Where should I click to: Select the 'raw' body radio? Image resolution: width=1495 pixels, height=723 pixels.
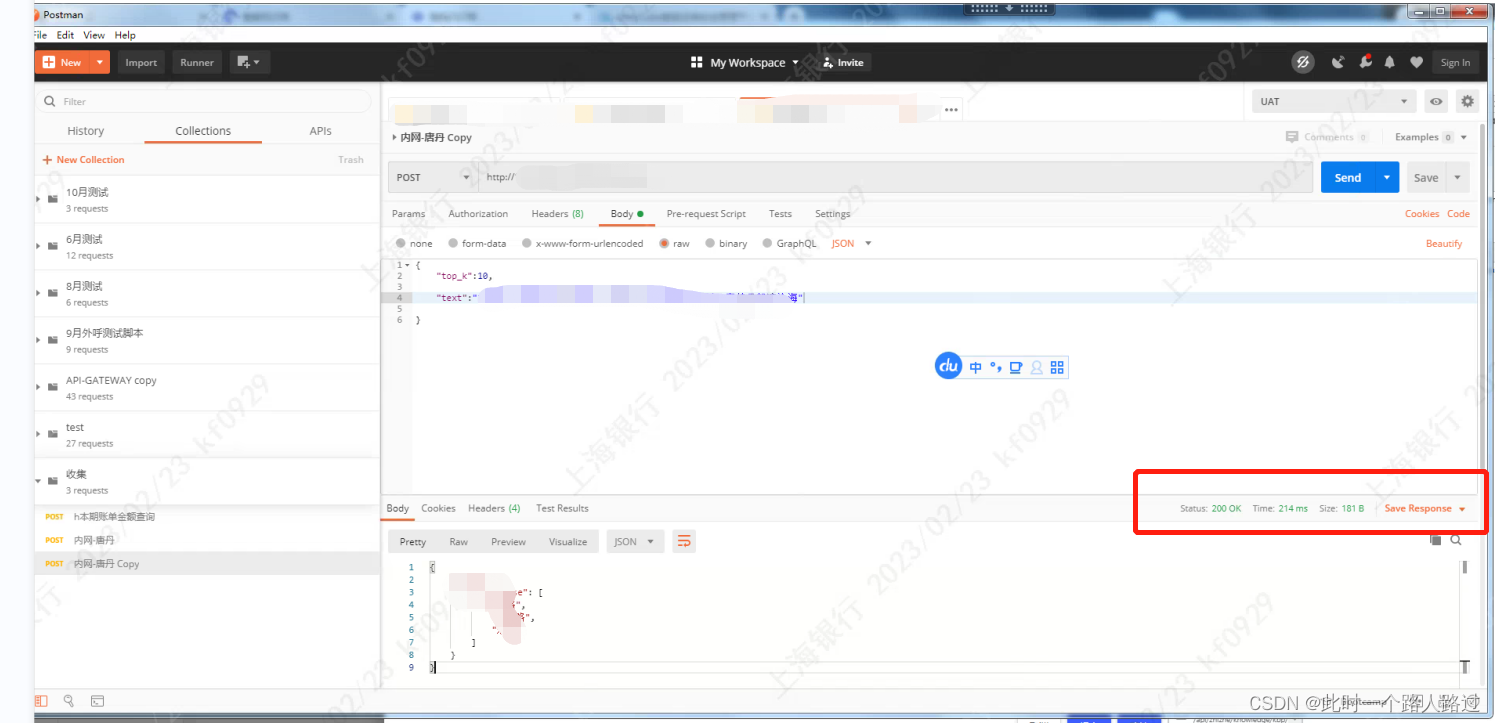(x=664, y=243)
